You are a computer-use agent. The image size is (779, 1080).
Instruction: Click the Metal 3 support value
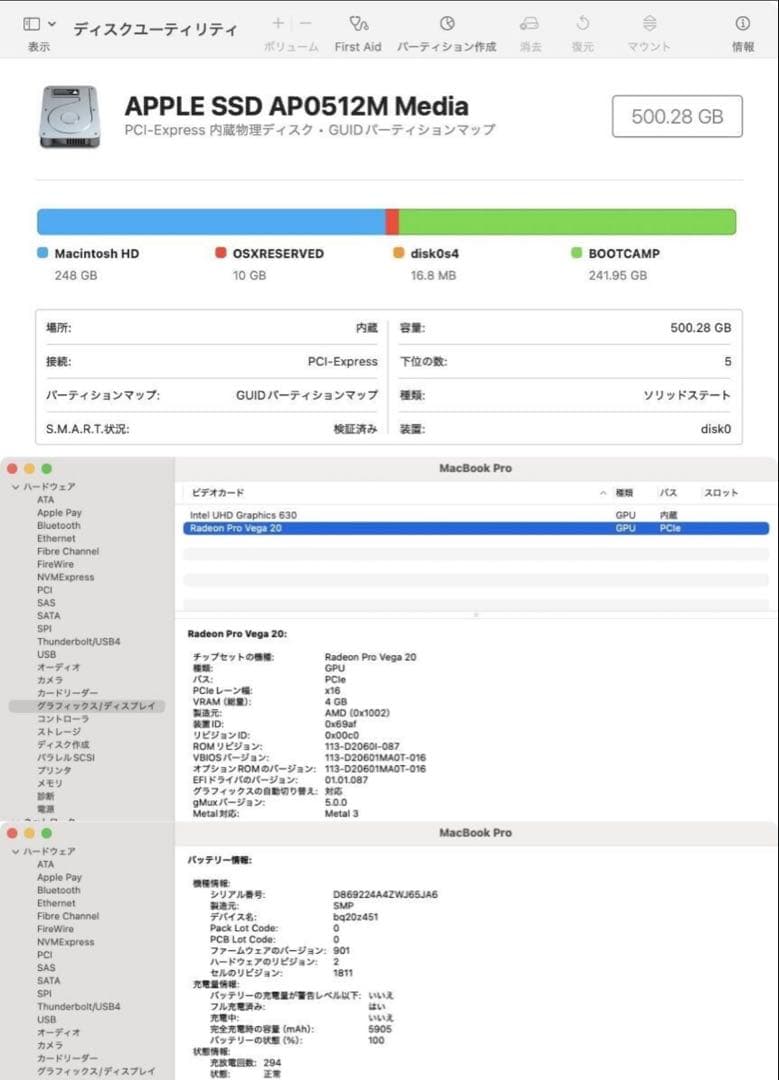(342, 813)
